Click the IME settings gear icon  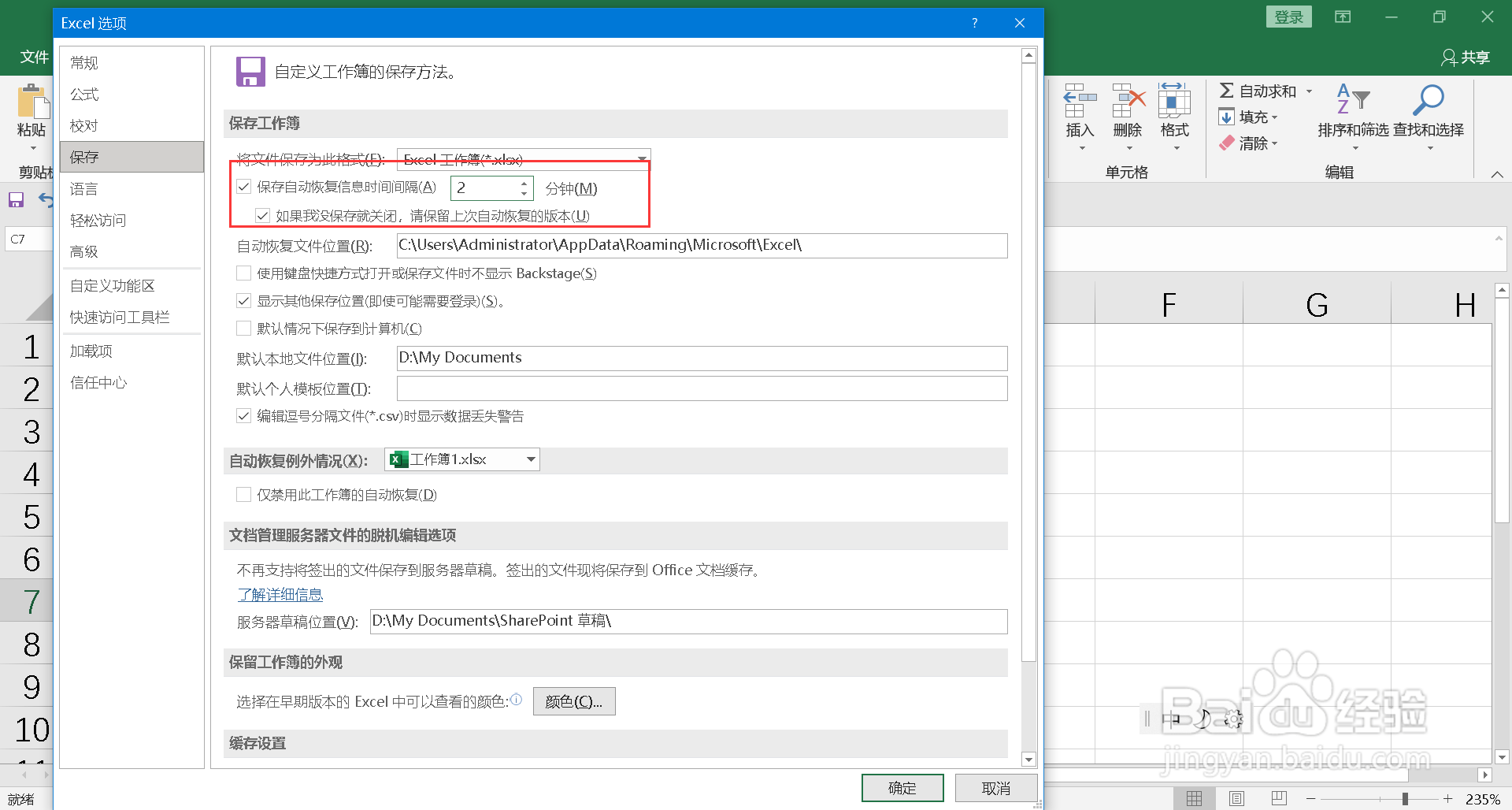click(x=1233, y=719)
